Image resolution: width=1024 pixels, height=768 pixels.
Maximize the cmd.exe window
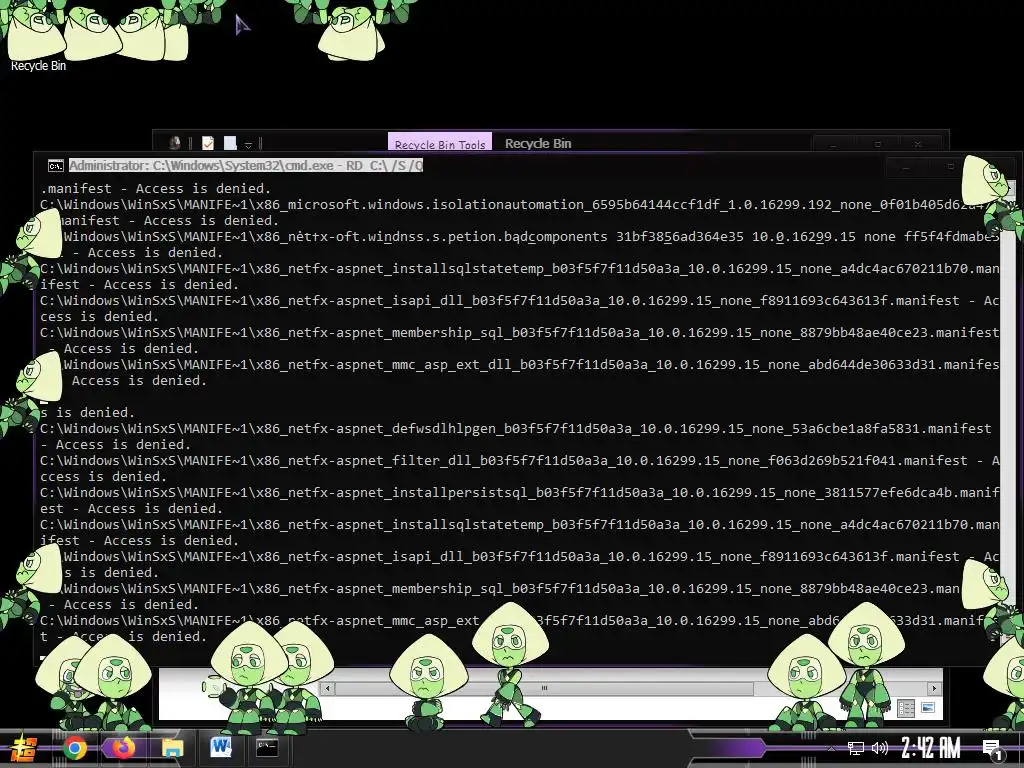(x=950, y=167)
